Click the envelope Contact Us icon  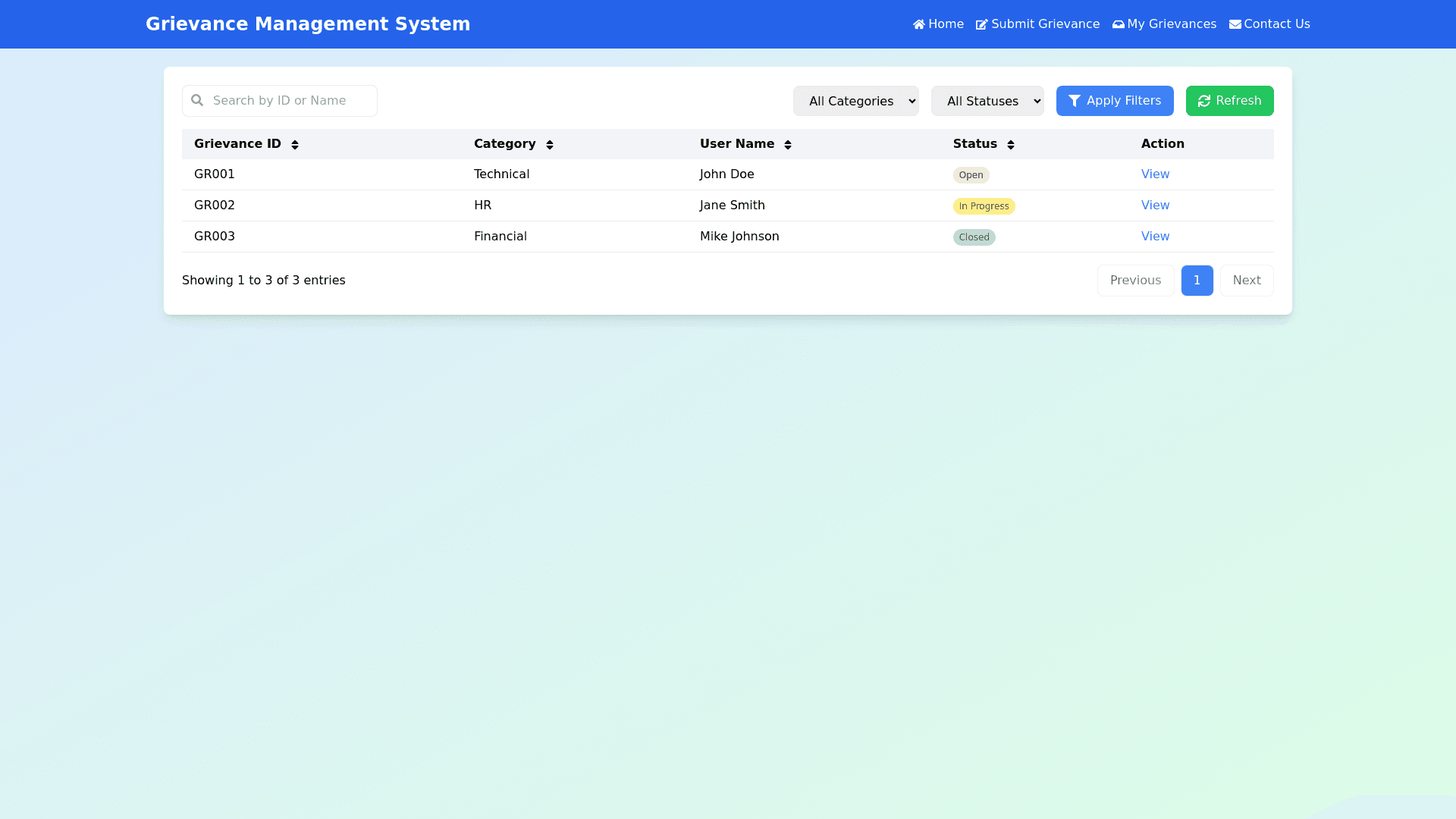point(1235,24)
